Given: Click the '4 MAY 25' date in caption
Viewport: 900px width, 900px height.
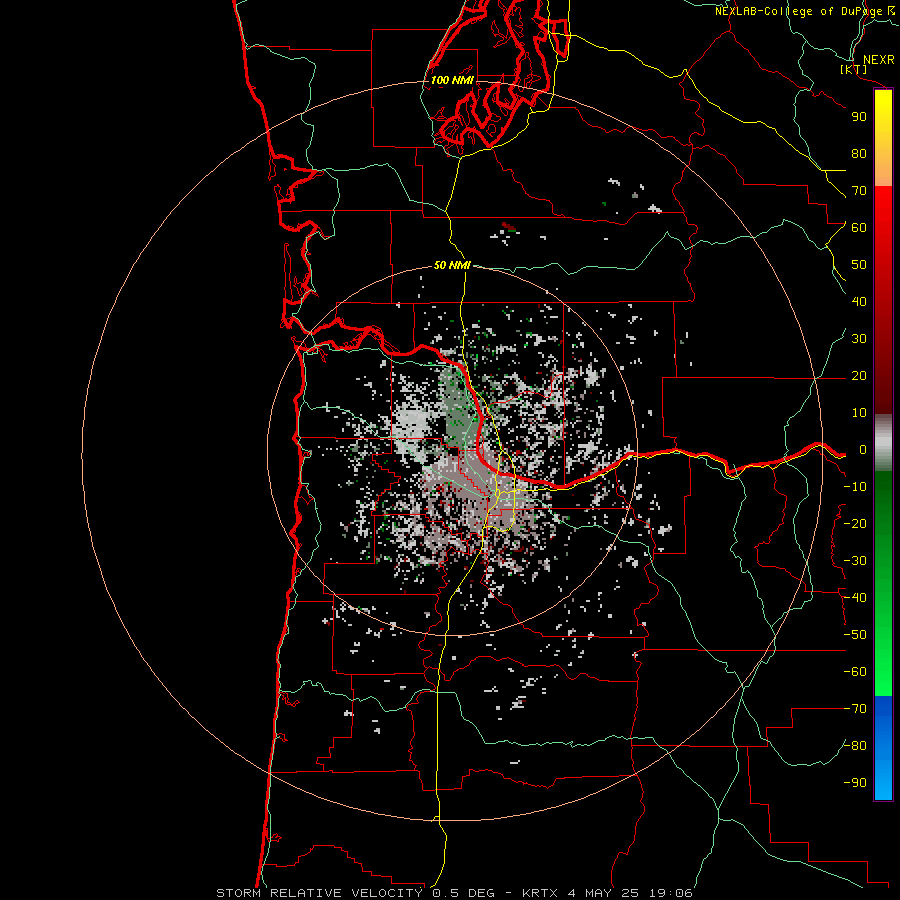Looking at the screenshot, I should [604, 893].
